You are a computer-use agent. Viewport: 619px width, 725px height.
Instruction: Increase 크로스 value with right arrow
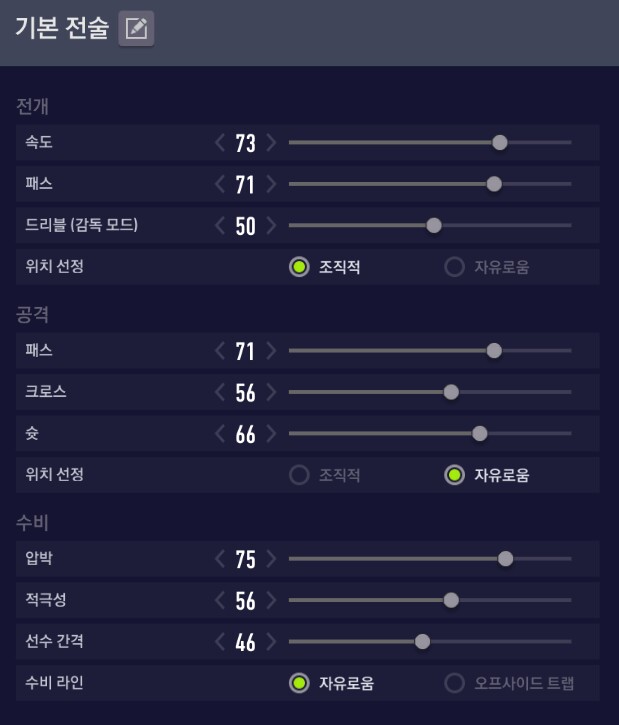pyautogui.click(x=271, y=392)
